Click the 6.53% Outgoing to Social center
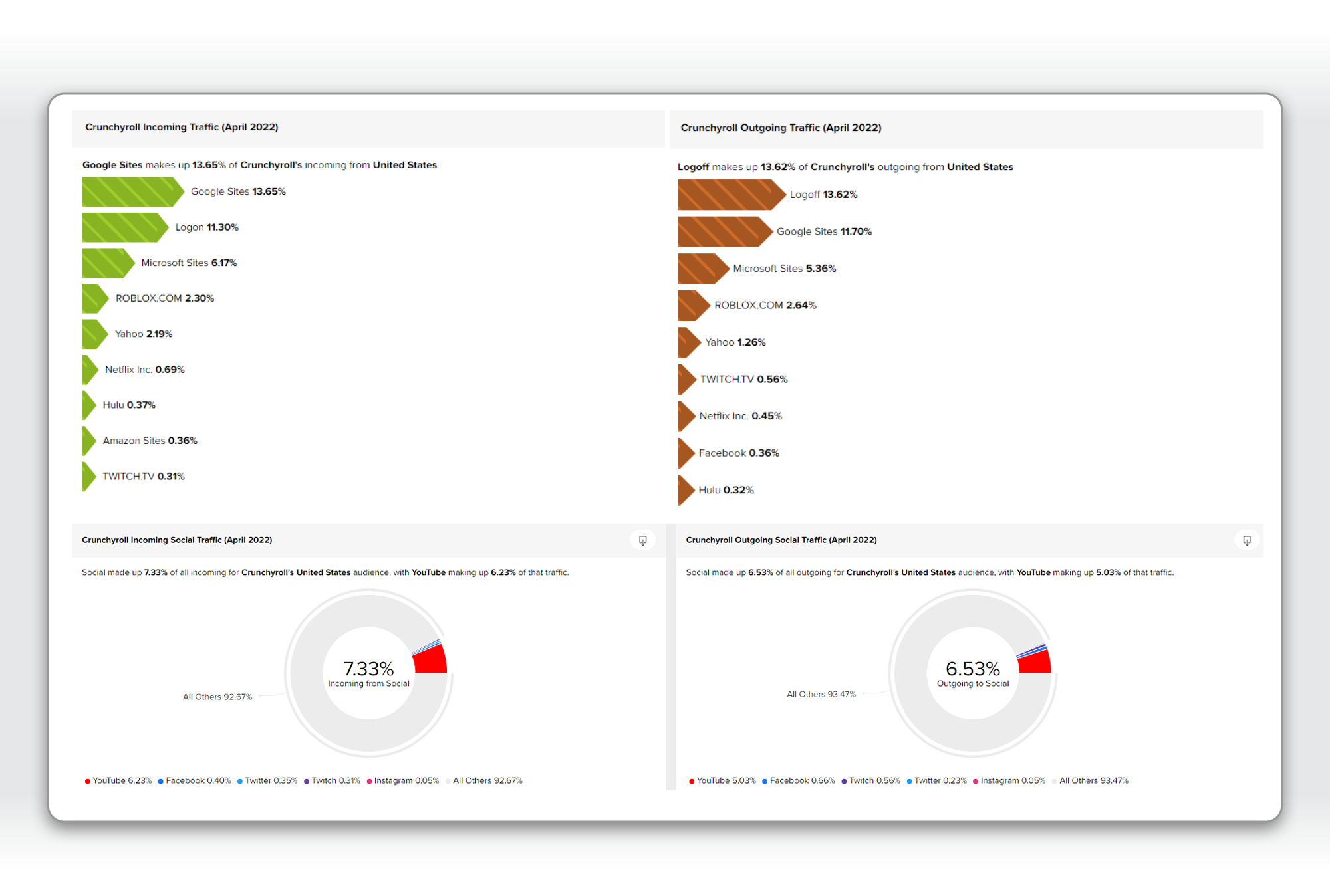 [x=973, y=673]
